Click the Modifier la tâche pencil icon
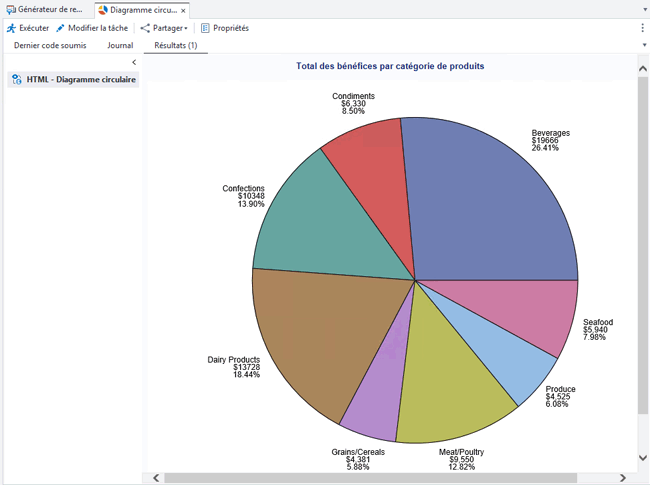Screen dimensions: 650x485 point(61,28)
